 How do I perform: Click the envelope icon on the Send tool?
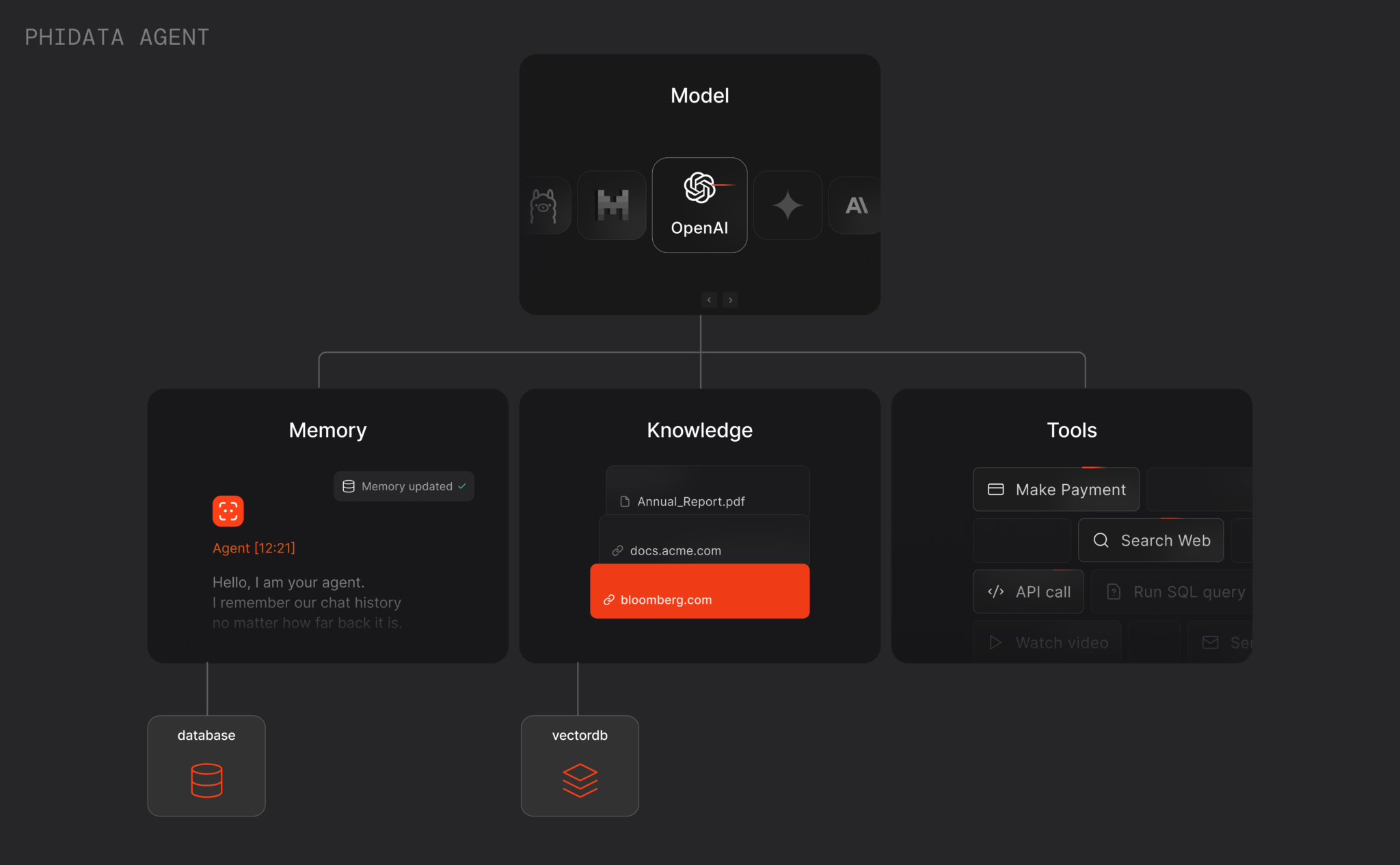(1210, 642)
